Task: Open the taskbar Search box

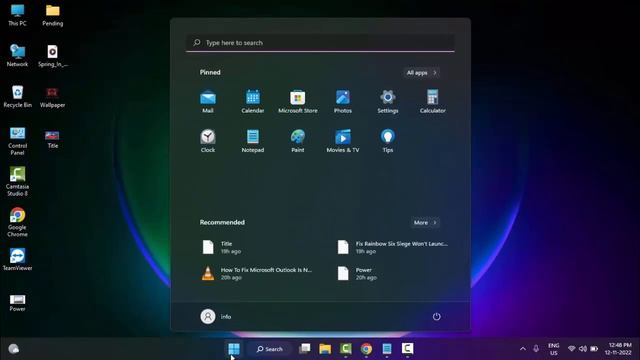Action: click(269, 349)
